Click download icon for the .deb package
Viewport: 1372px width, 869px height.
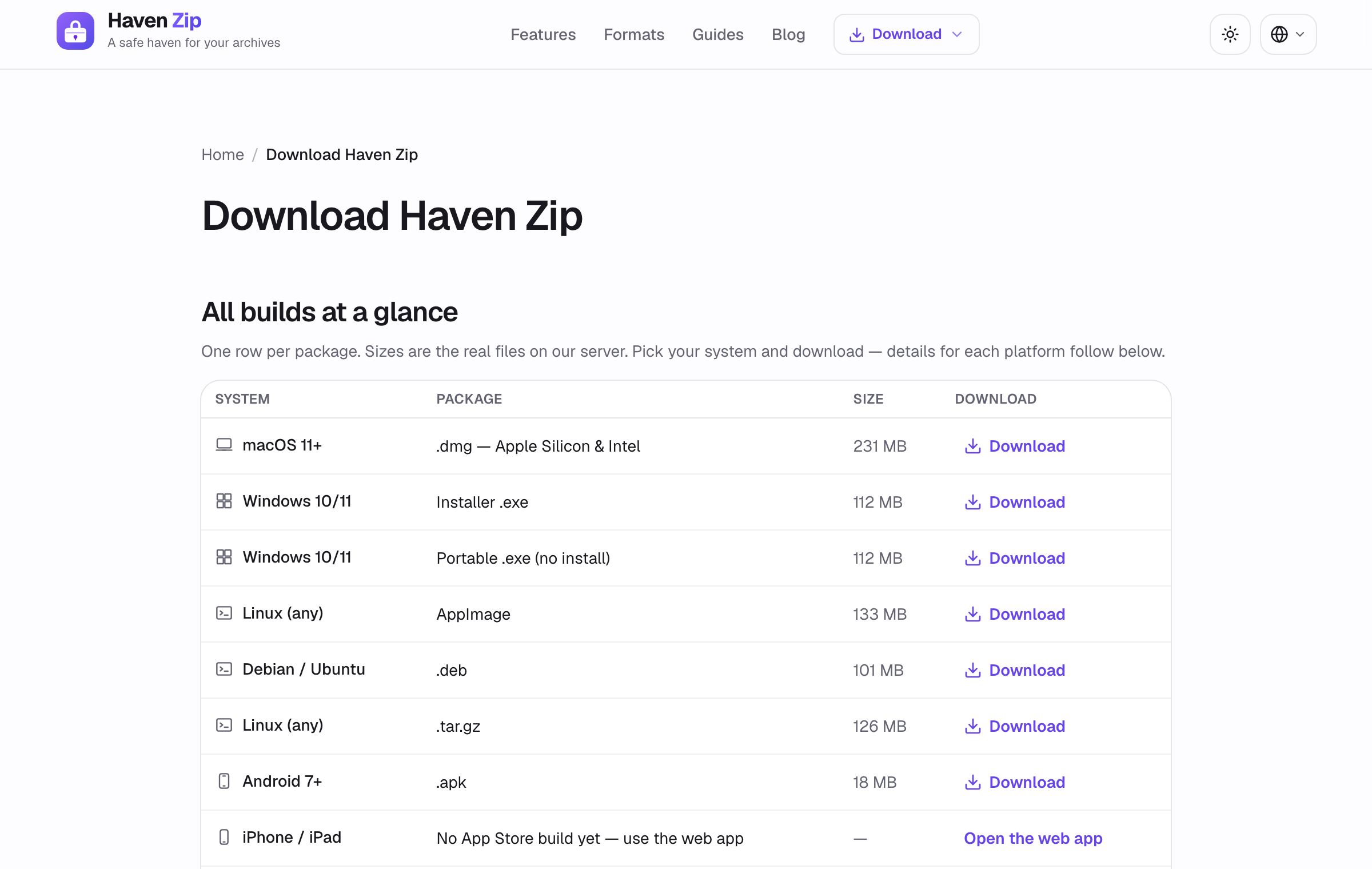pos(972,670)
